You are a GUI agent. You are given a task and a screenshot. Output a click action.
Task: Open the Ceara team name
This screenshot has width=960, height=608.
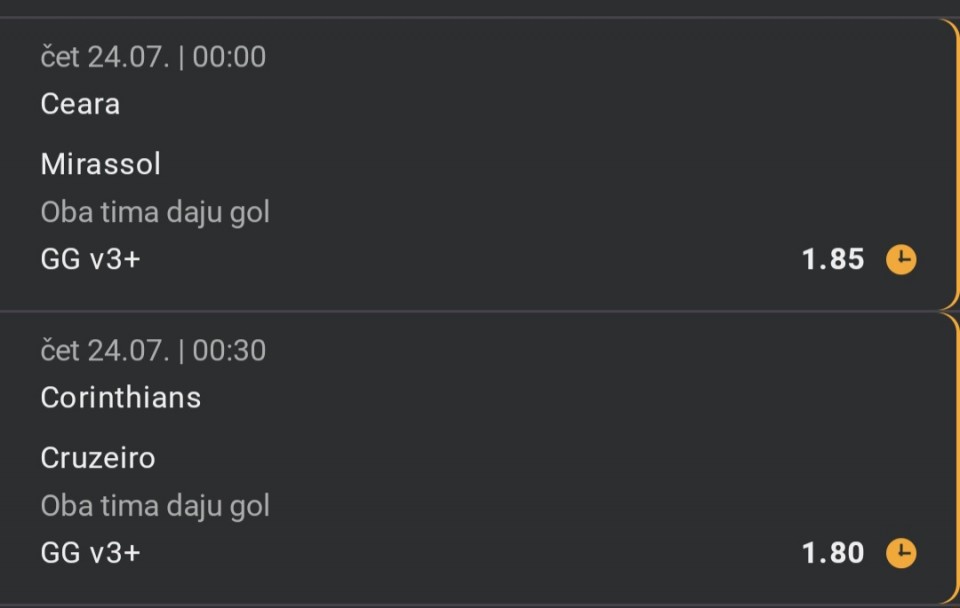(80, 104)
